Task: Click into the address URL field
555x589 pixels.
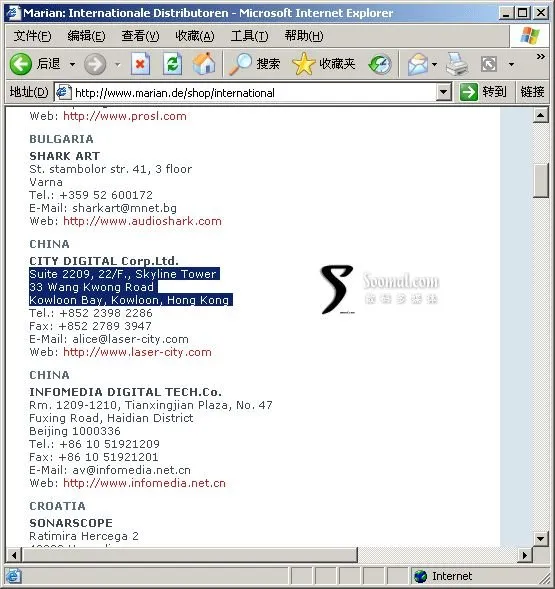Action: click(254, 92)
